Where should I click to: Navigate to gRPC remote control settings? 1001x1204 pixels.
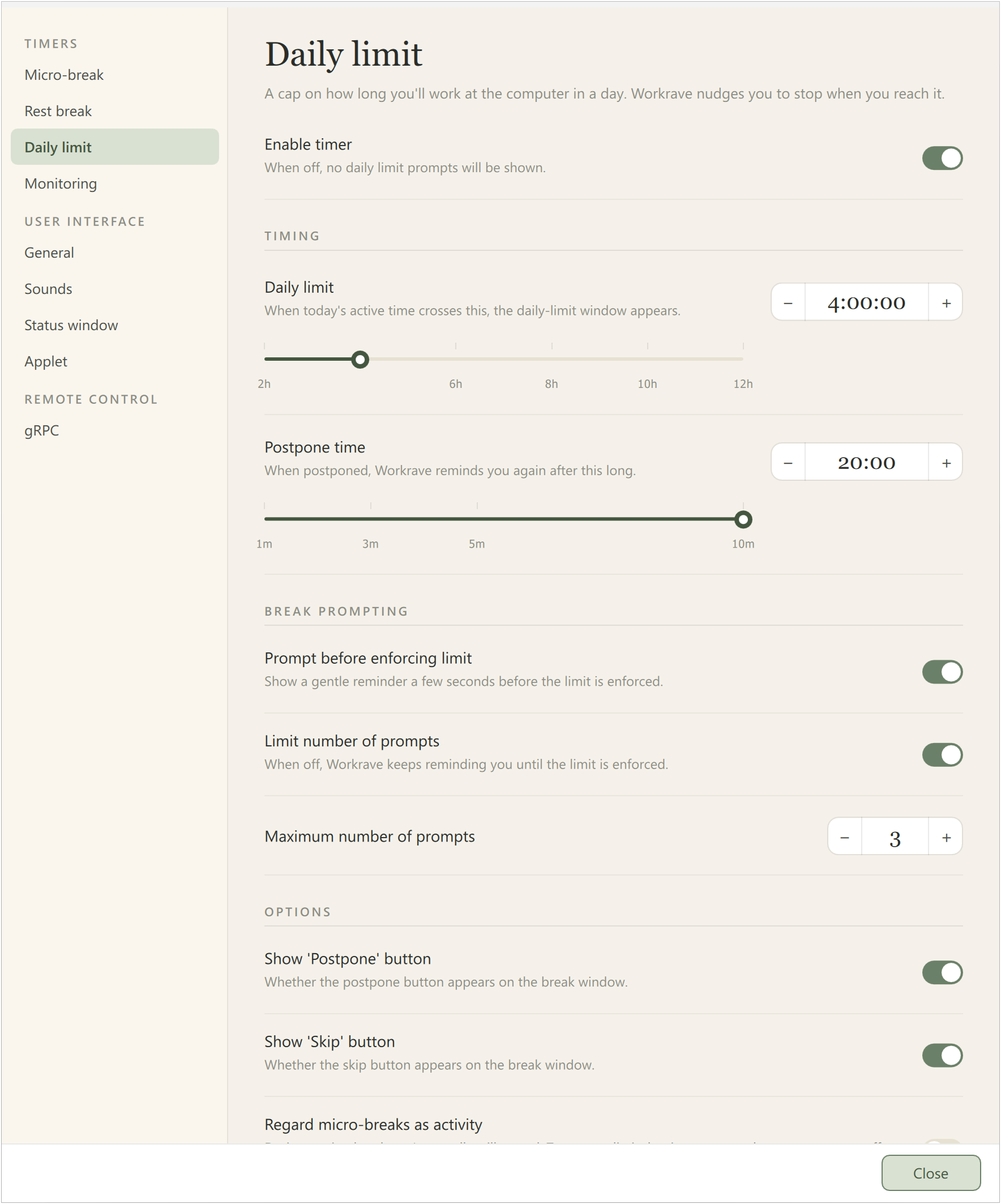point(115,430)
